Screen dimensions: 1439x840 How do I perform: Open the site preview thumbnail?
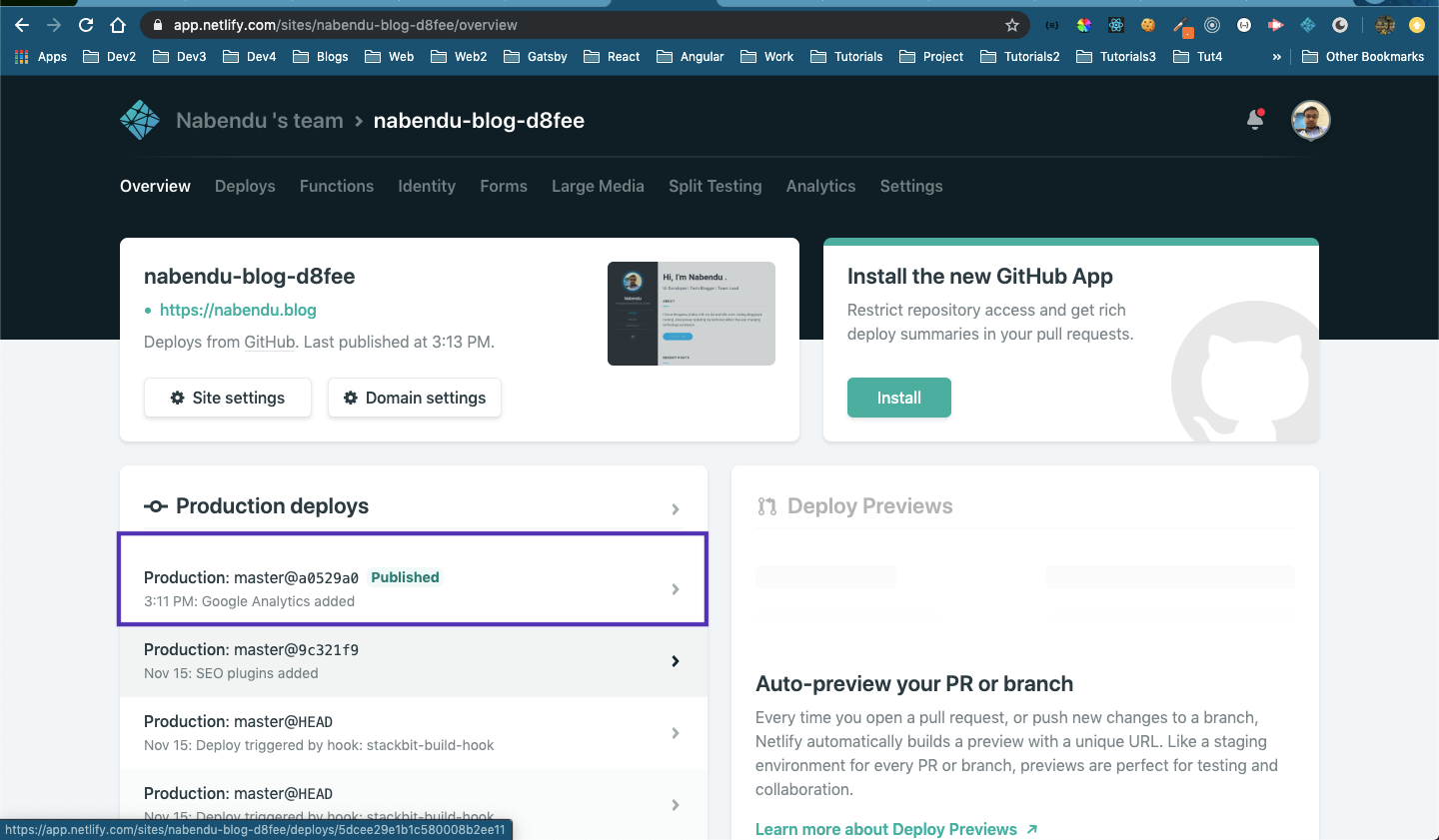coord(692,314)
